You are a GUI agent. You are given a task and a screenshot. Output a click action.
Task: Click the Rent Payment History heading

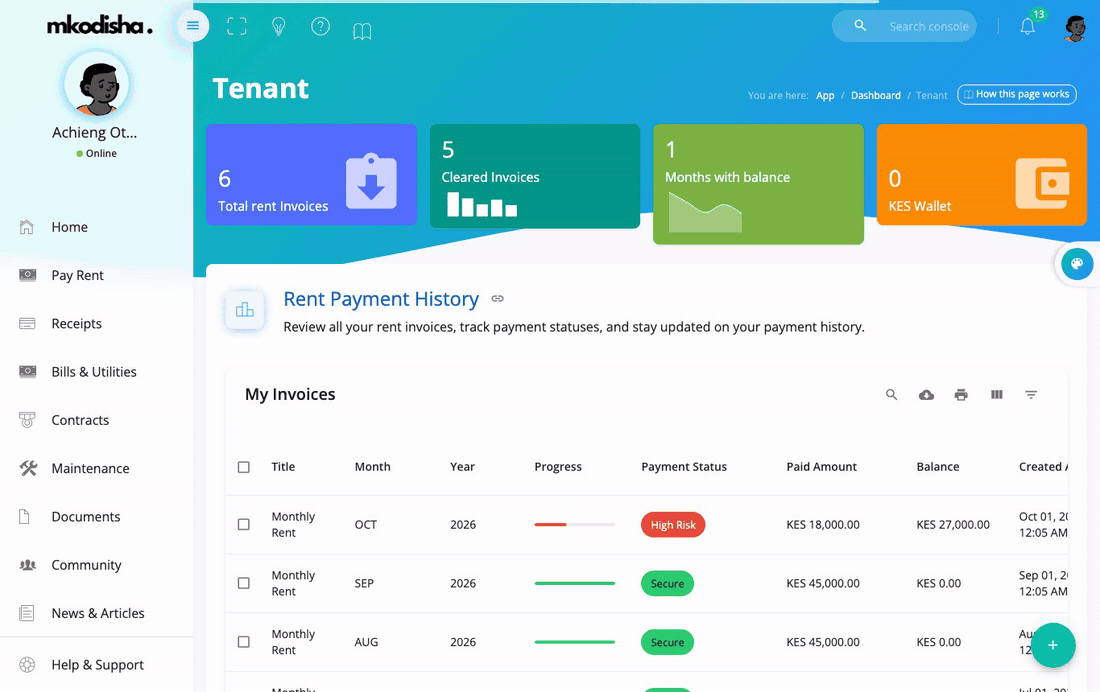[381, 299]
